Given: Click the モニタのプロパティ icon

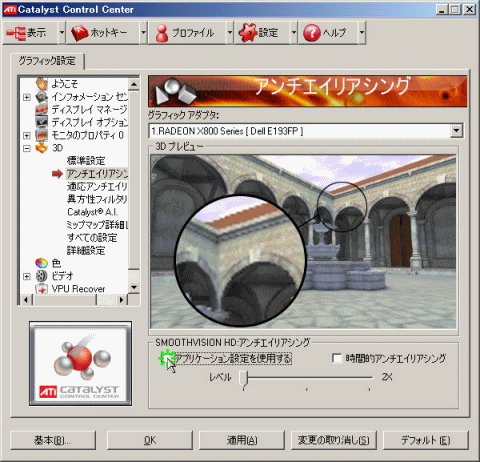Looking at the screenshot, I should [42, 135].
